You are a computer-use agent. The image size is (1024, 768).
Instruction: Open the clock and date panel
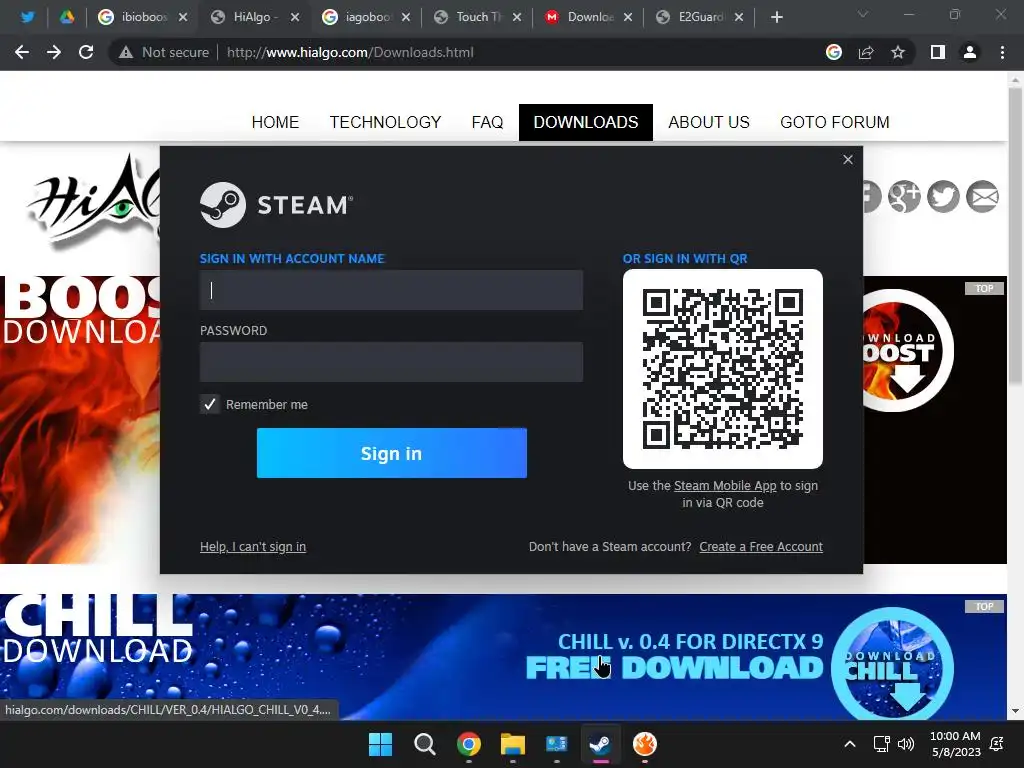click(955, 744)
